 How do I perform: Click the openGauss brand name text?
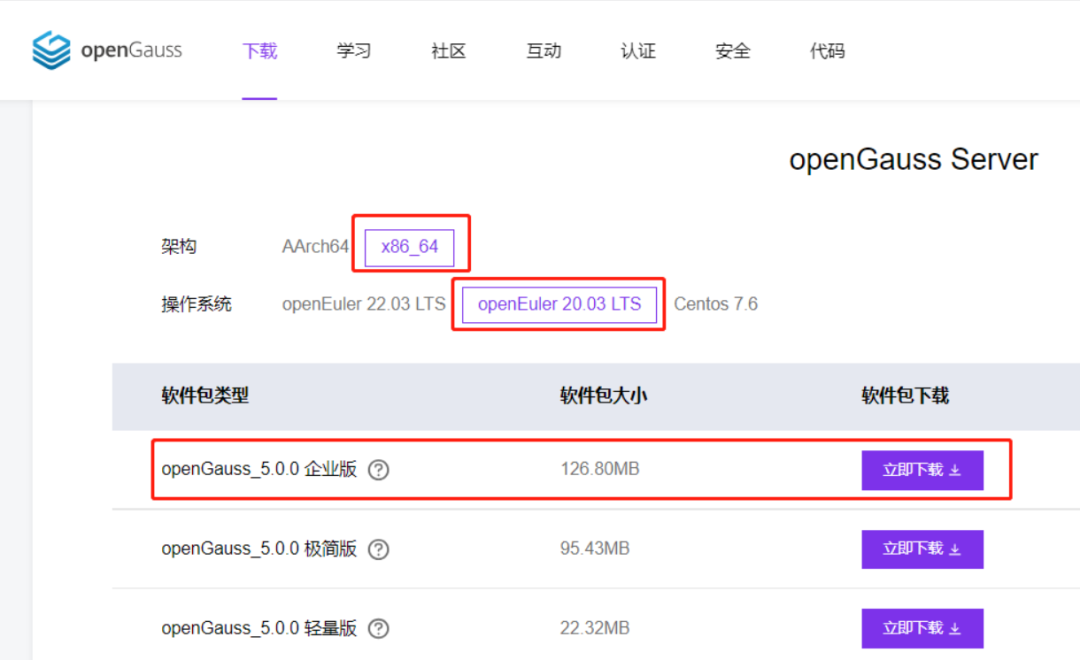[x=132, y=50]
